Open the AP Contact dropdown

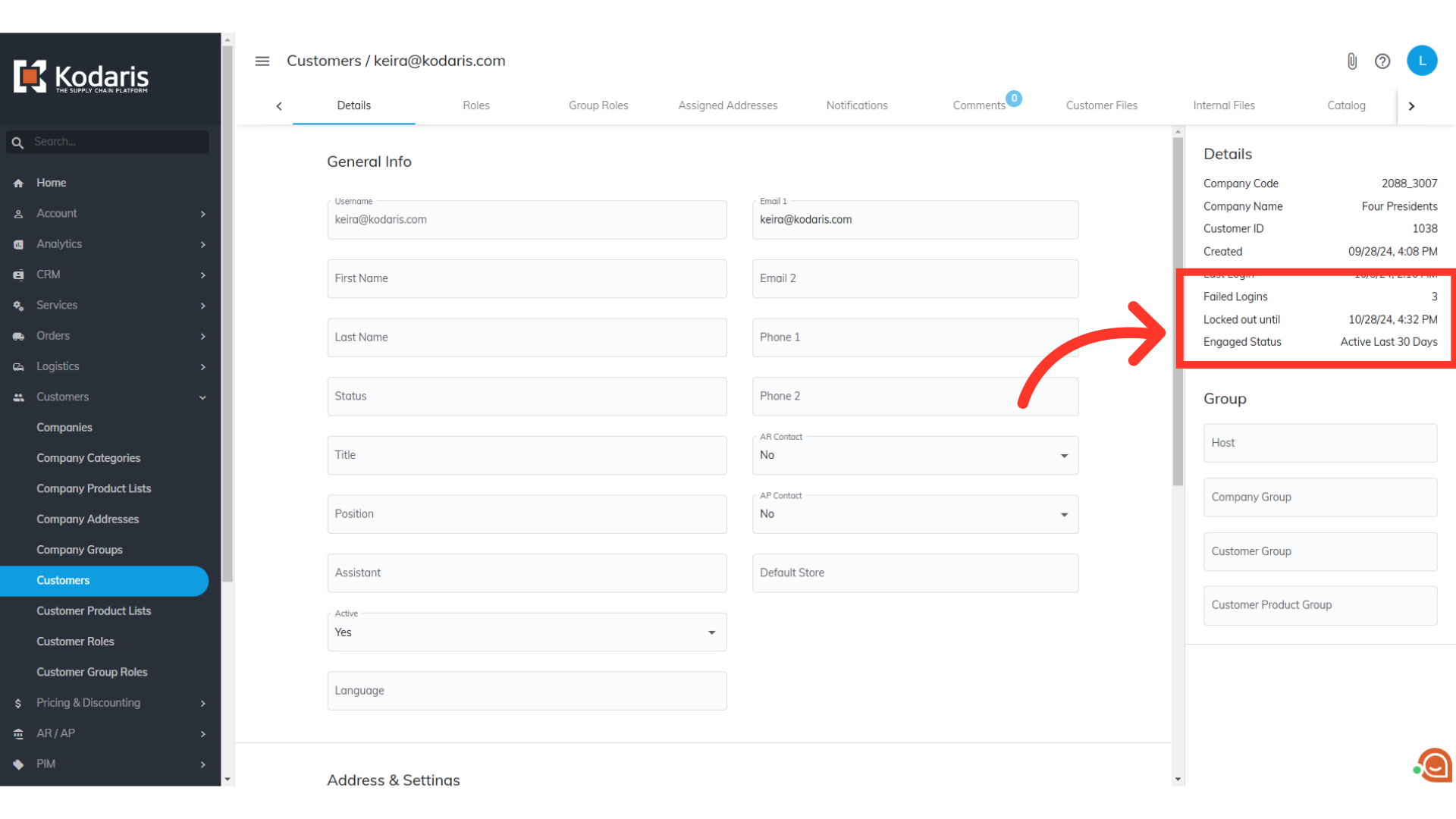tap(915, 514)
